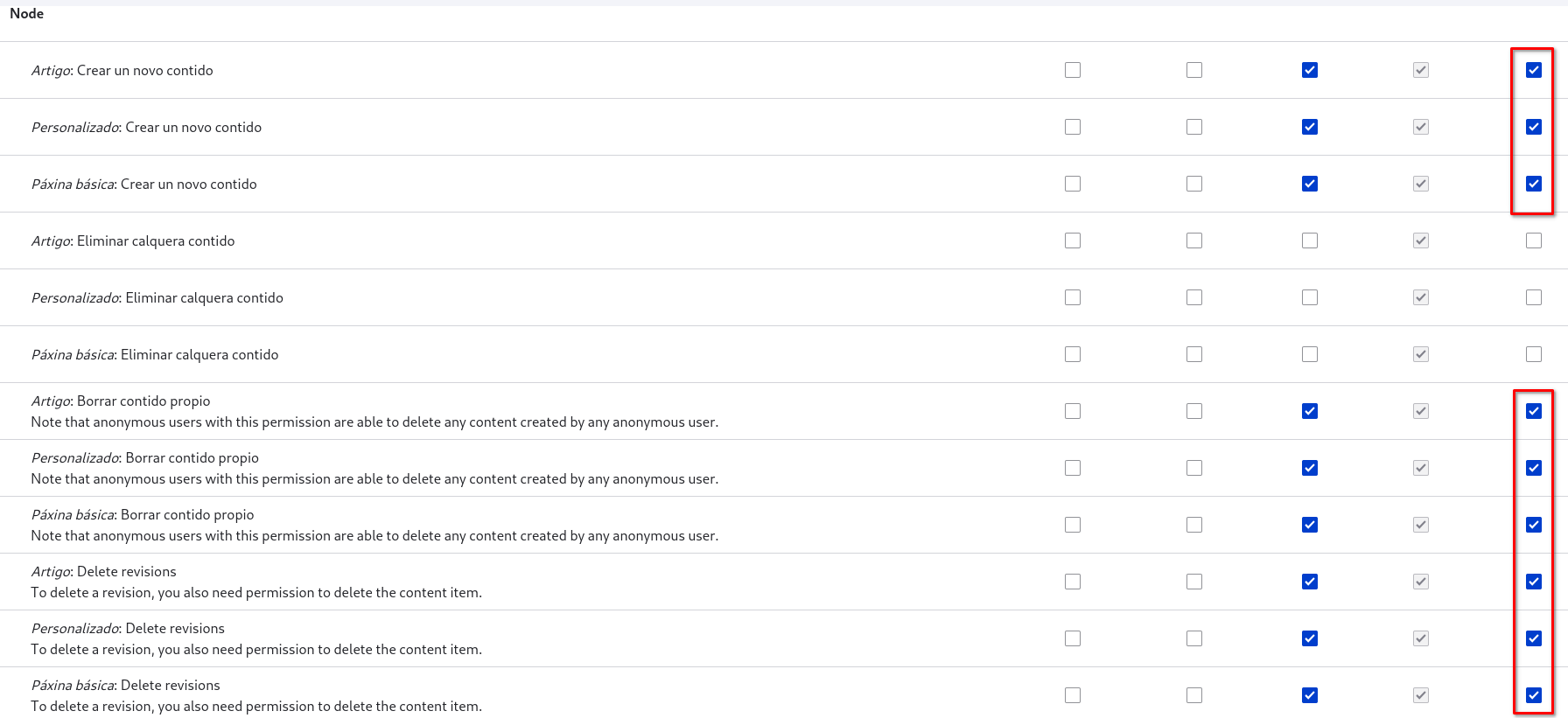Tick second-column box for Artigo: Delete revisions
Image resolution: width=1568 pixels, height=718 pixels.
point(1193,582)
